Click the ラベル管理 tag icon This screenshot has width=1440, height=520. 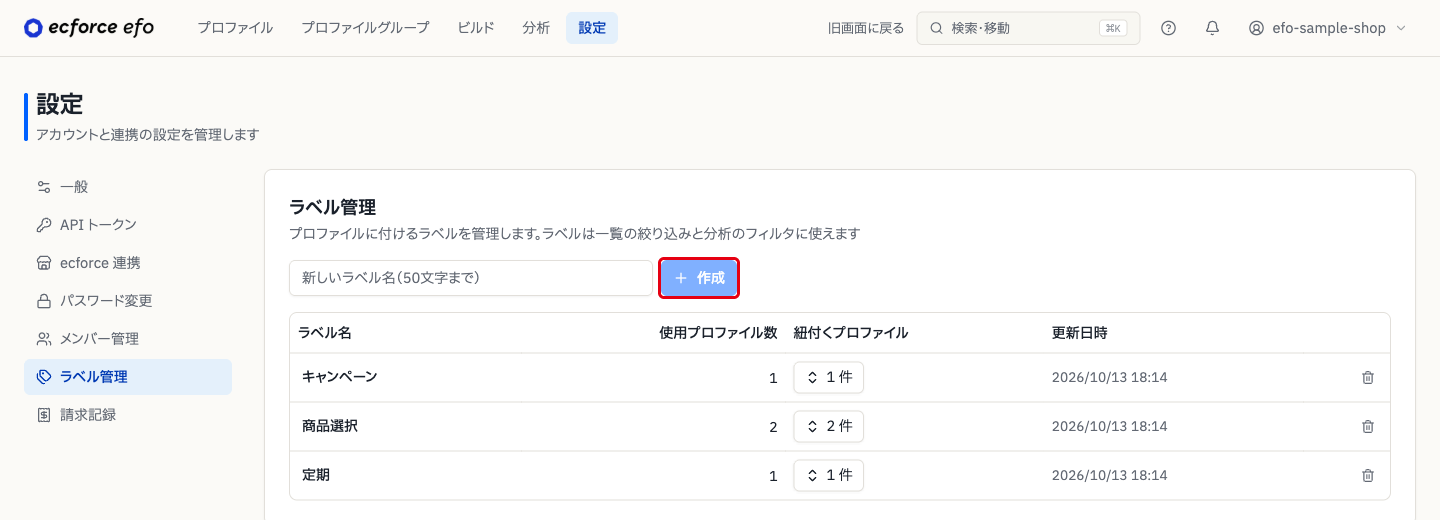(43, 377)
